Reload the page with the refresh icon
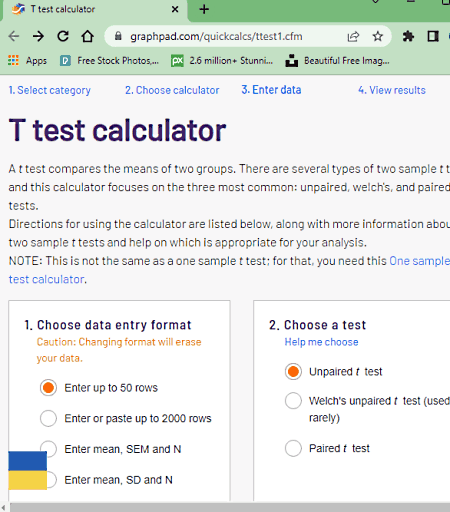This screenshot has width=450, height=512. click(x=63, y=36)
